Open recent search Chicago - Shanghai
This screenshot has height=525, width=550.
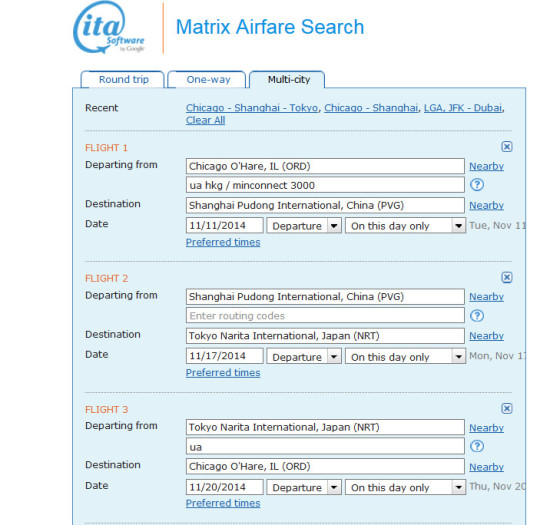371,108
